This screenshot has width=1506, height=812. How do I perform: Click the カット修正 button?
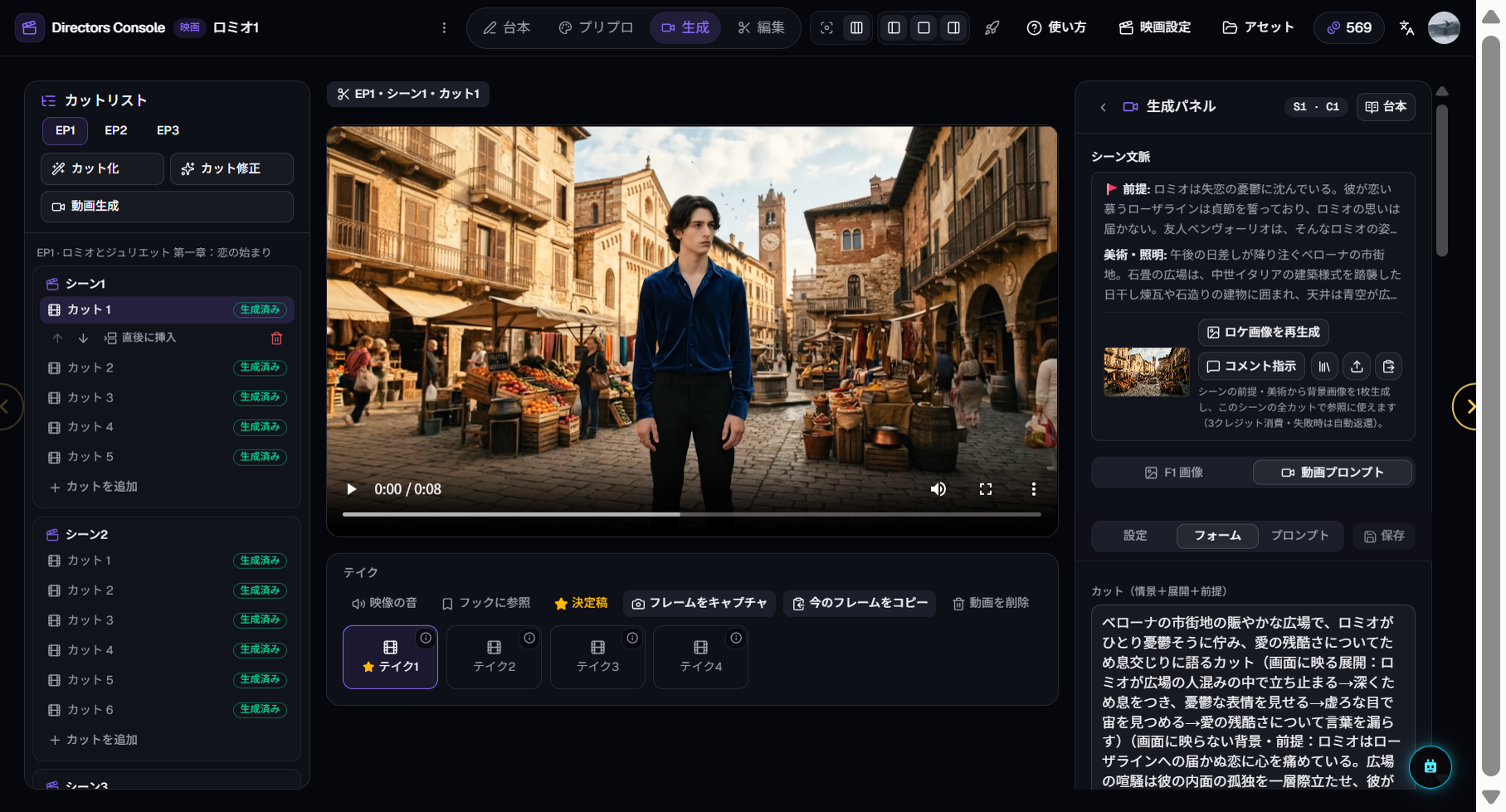(x=232, y=168)
